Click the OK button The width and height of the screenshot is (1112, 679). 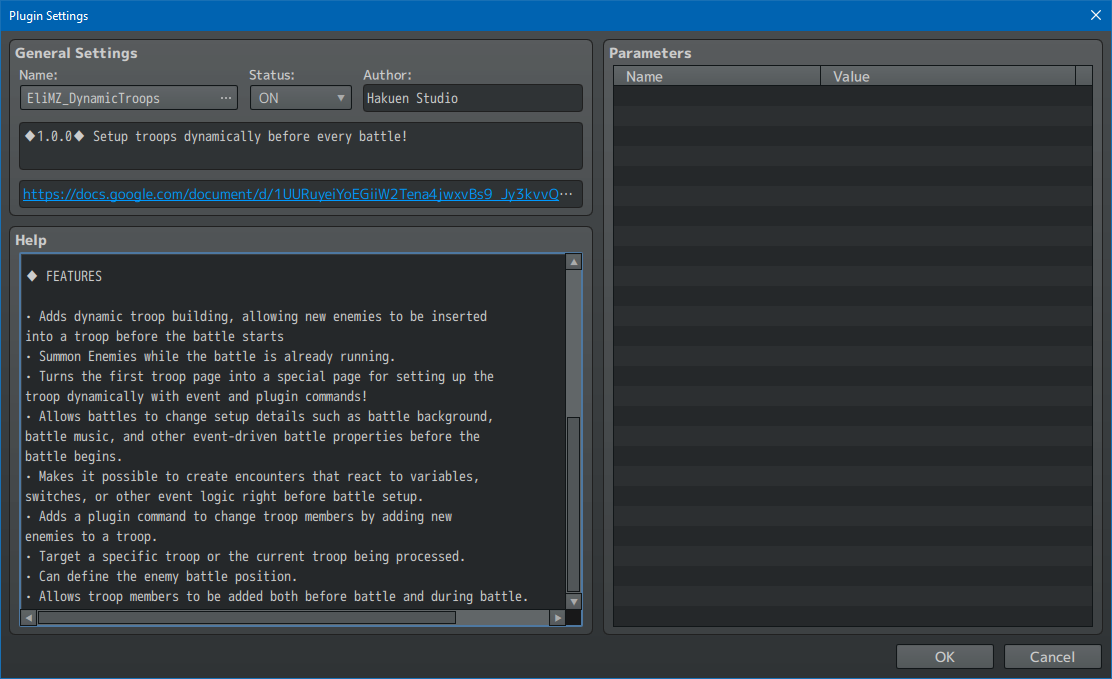tap(944, 657)
